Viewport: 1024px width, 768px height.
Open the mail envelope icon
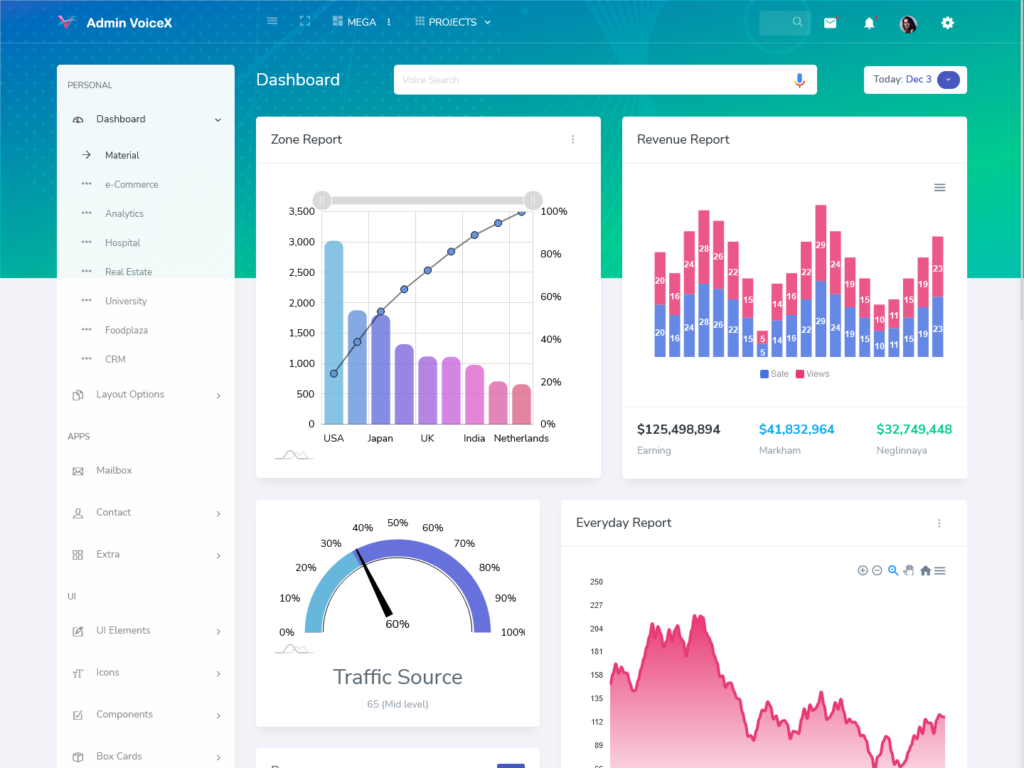[x=830, y=23]
